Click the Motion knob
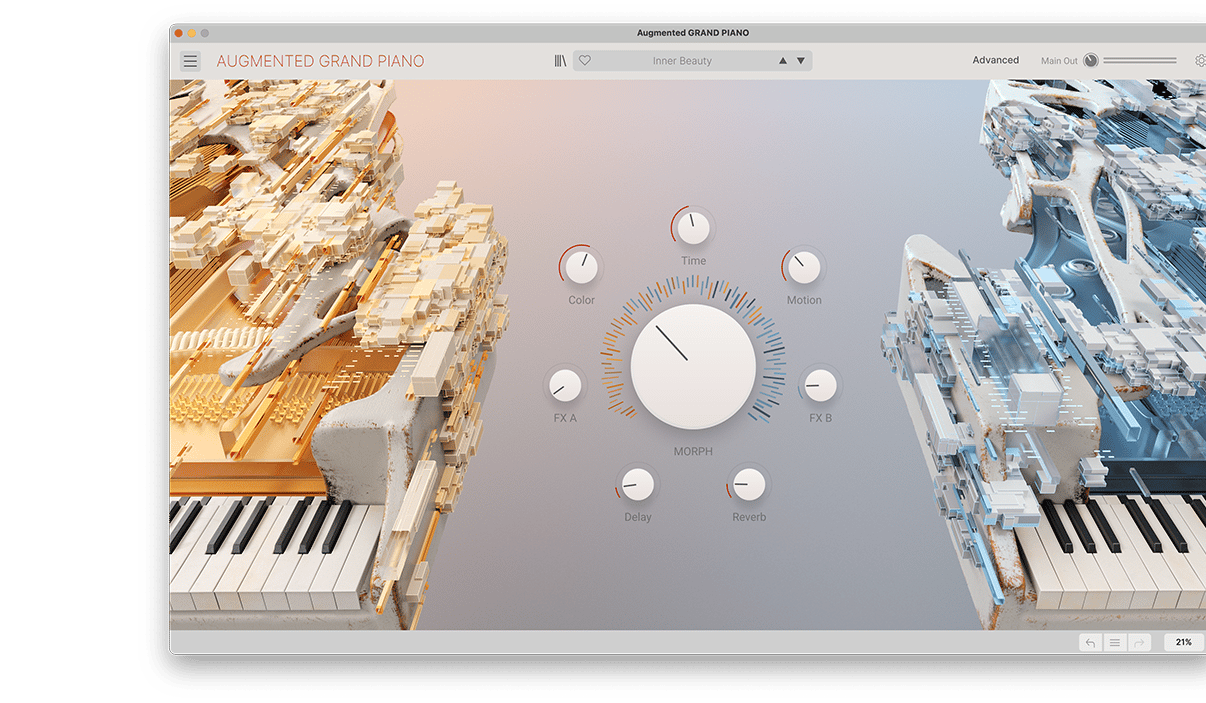 pos(804,267)
